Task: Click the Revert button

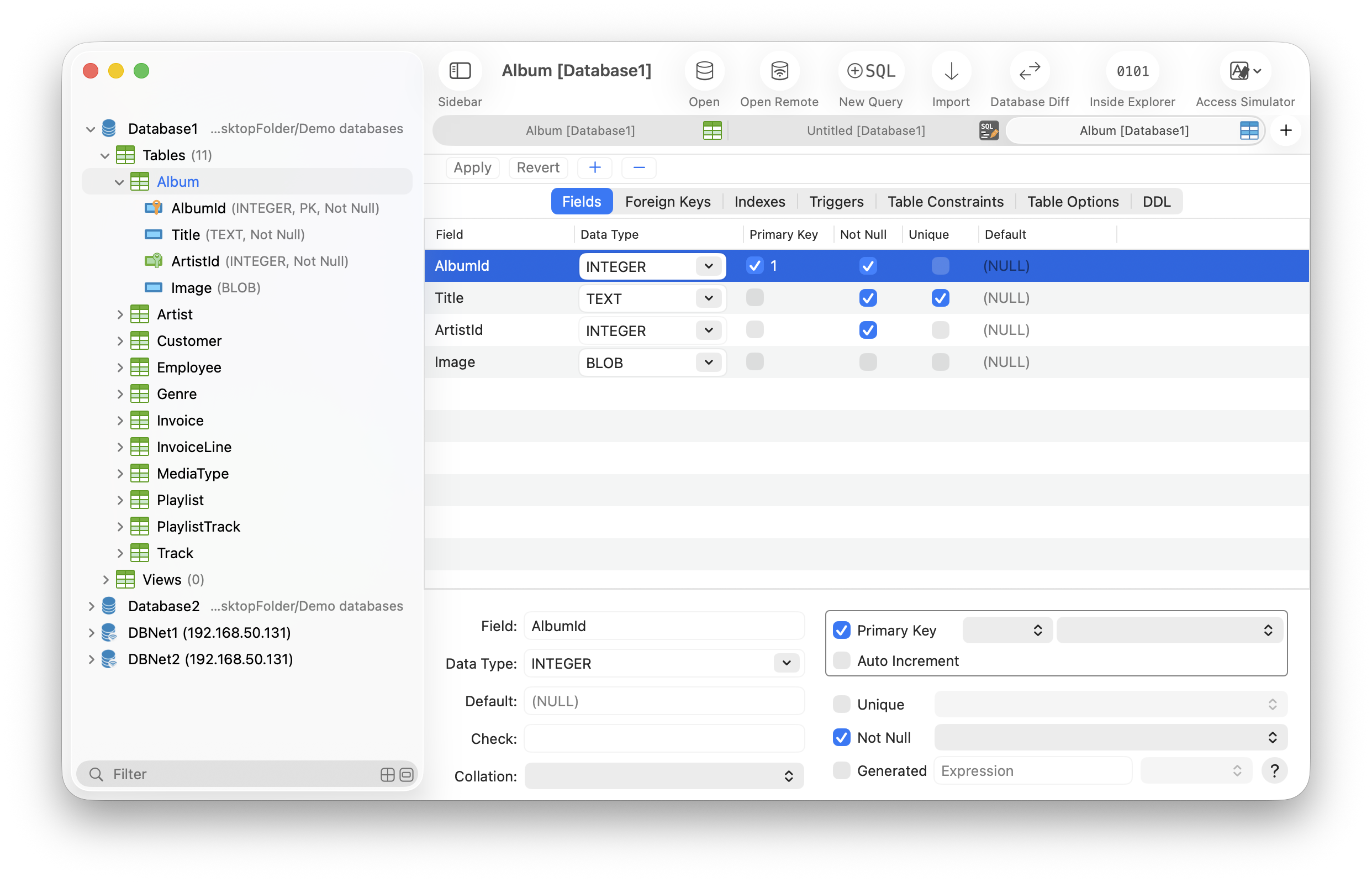Action: coord(537,167)
